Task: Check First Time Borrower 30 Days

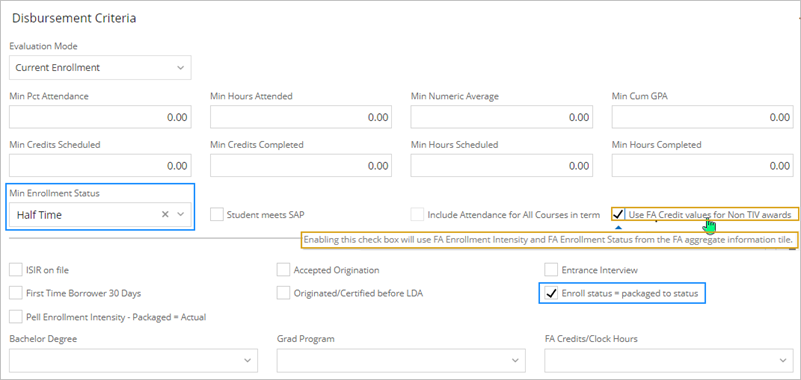Action: (x=16, y=293)
